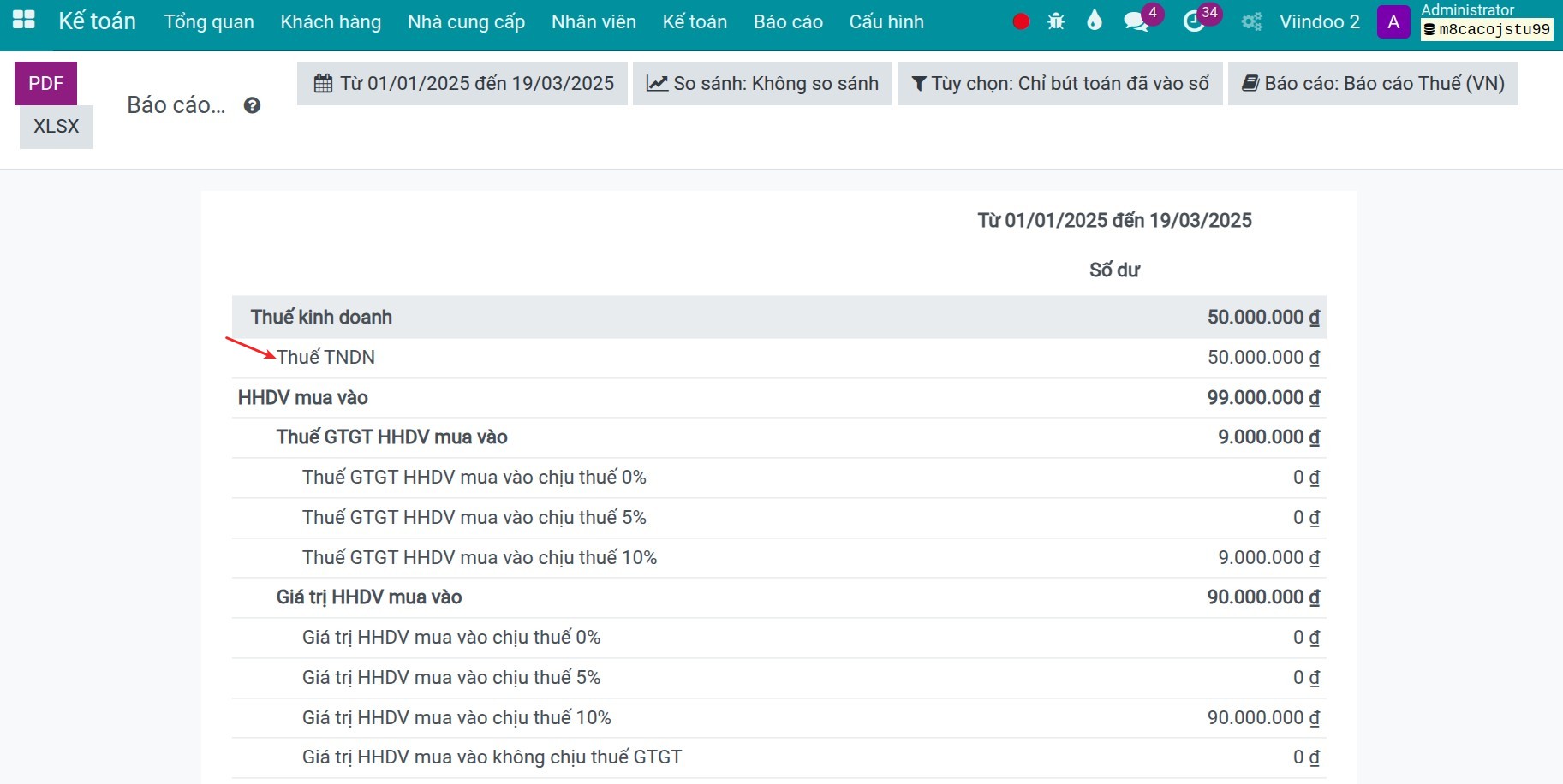Export the report as XLSX
The width and height of the screenshot is (1563, 784).
click(x=57, y=127)
